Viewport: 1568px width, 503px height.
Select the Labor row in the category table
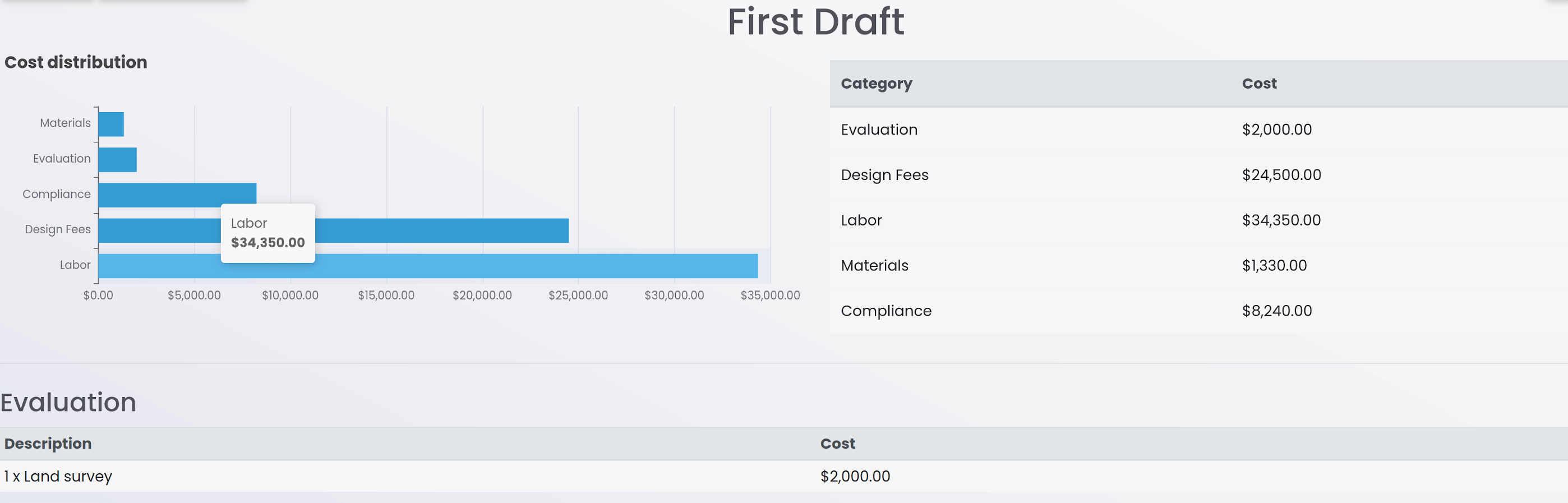coord(861,220)
